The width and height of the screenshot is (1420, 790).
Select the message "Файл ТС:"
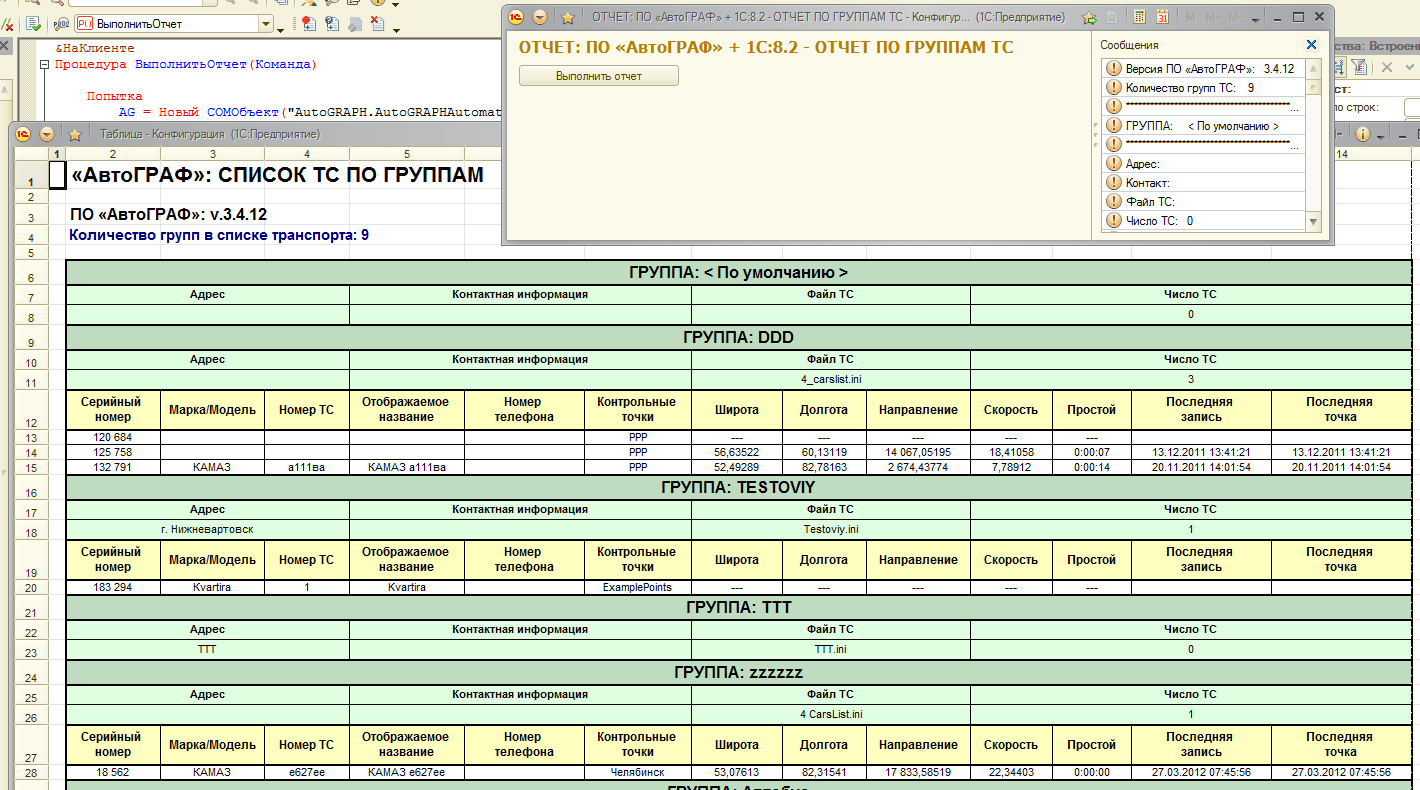(1204, 202)
